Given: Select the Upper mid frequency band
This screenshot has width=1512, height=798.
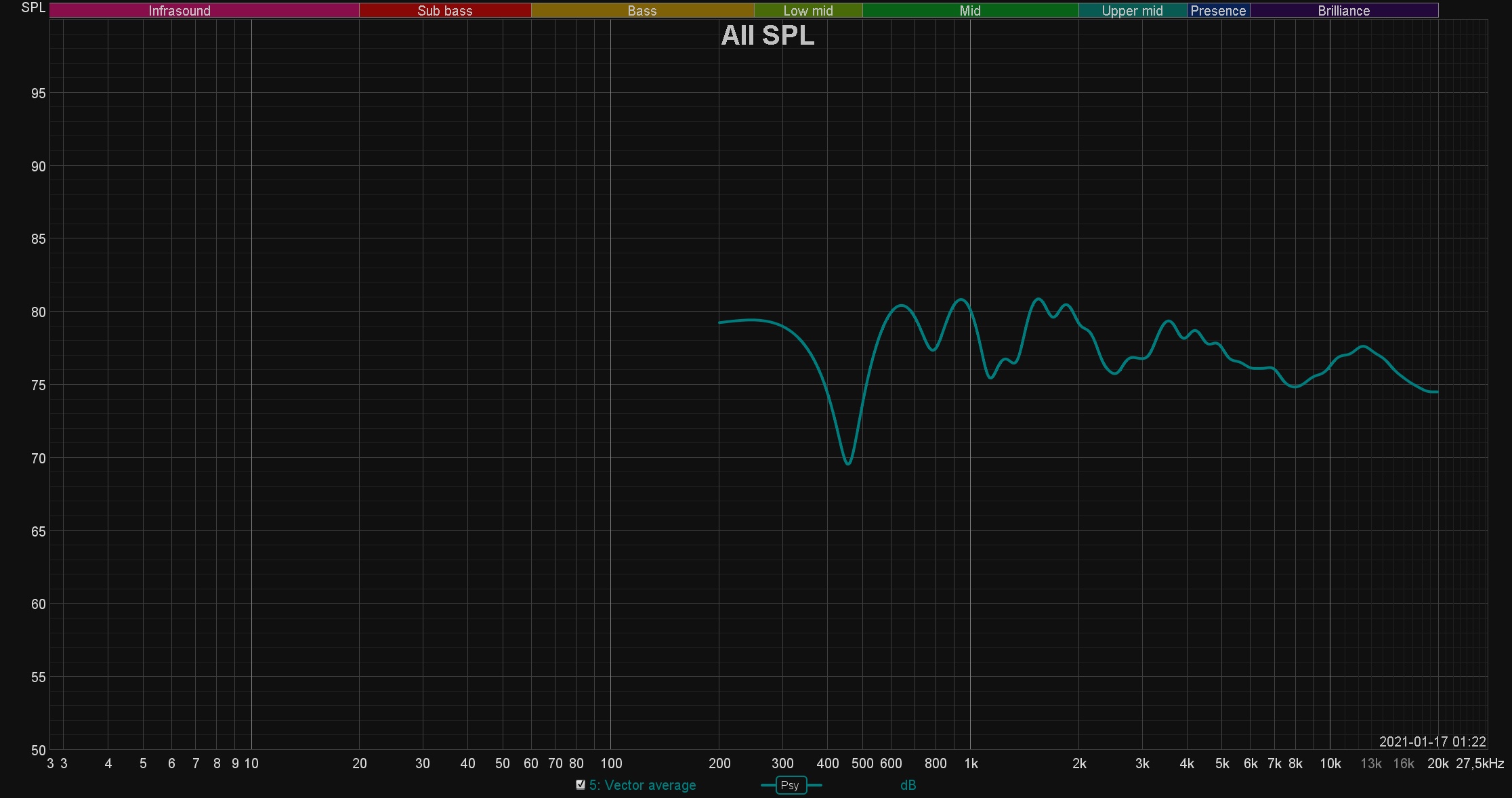Looking at the screenshot, I should coord(1133,11).
